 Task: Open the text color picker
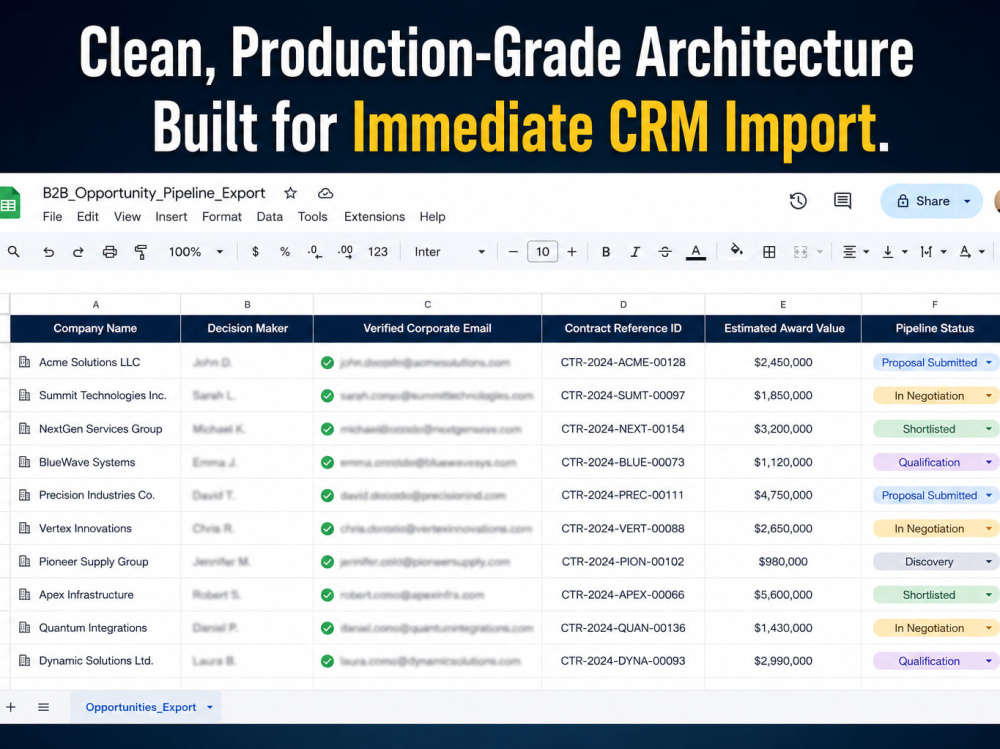pos(696,253)
